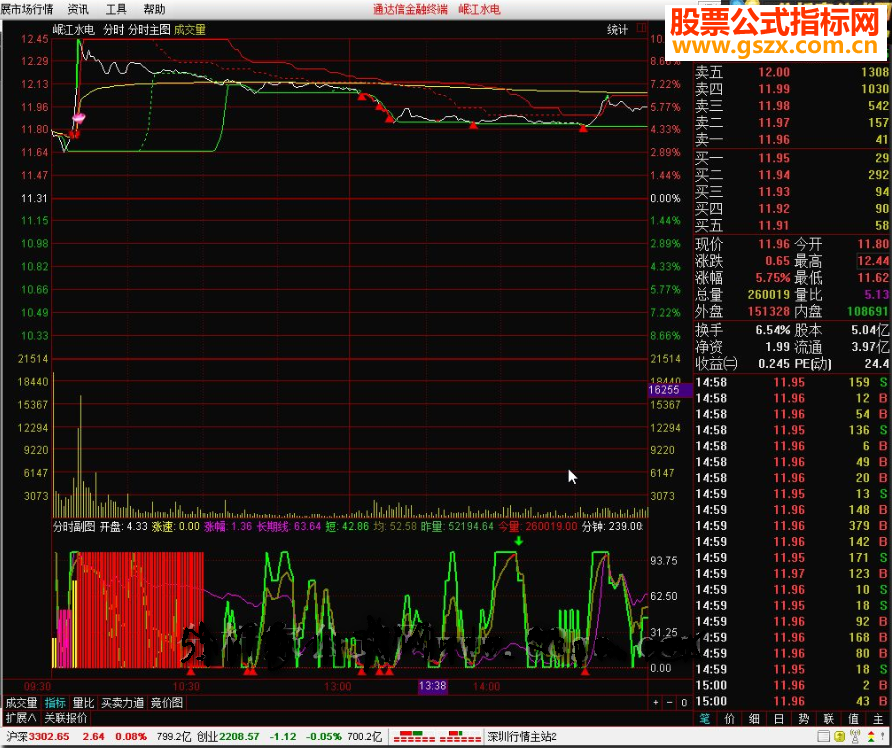Click 沪深 index value 3302.65
892x748 pixels.
[49, 737]
